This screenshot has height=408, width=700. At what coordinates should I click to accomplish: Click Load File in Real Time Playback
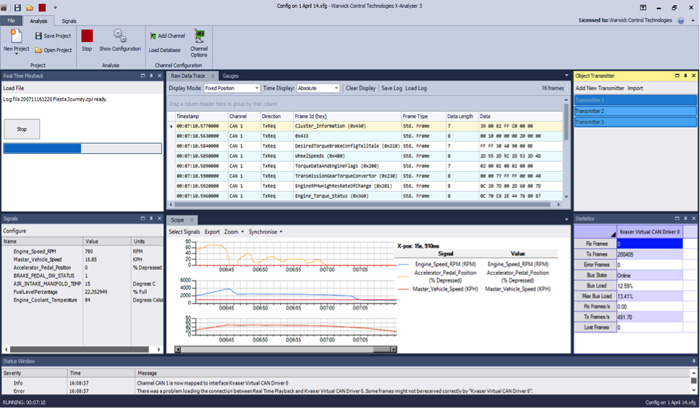coord(13,88)
